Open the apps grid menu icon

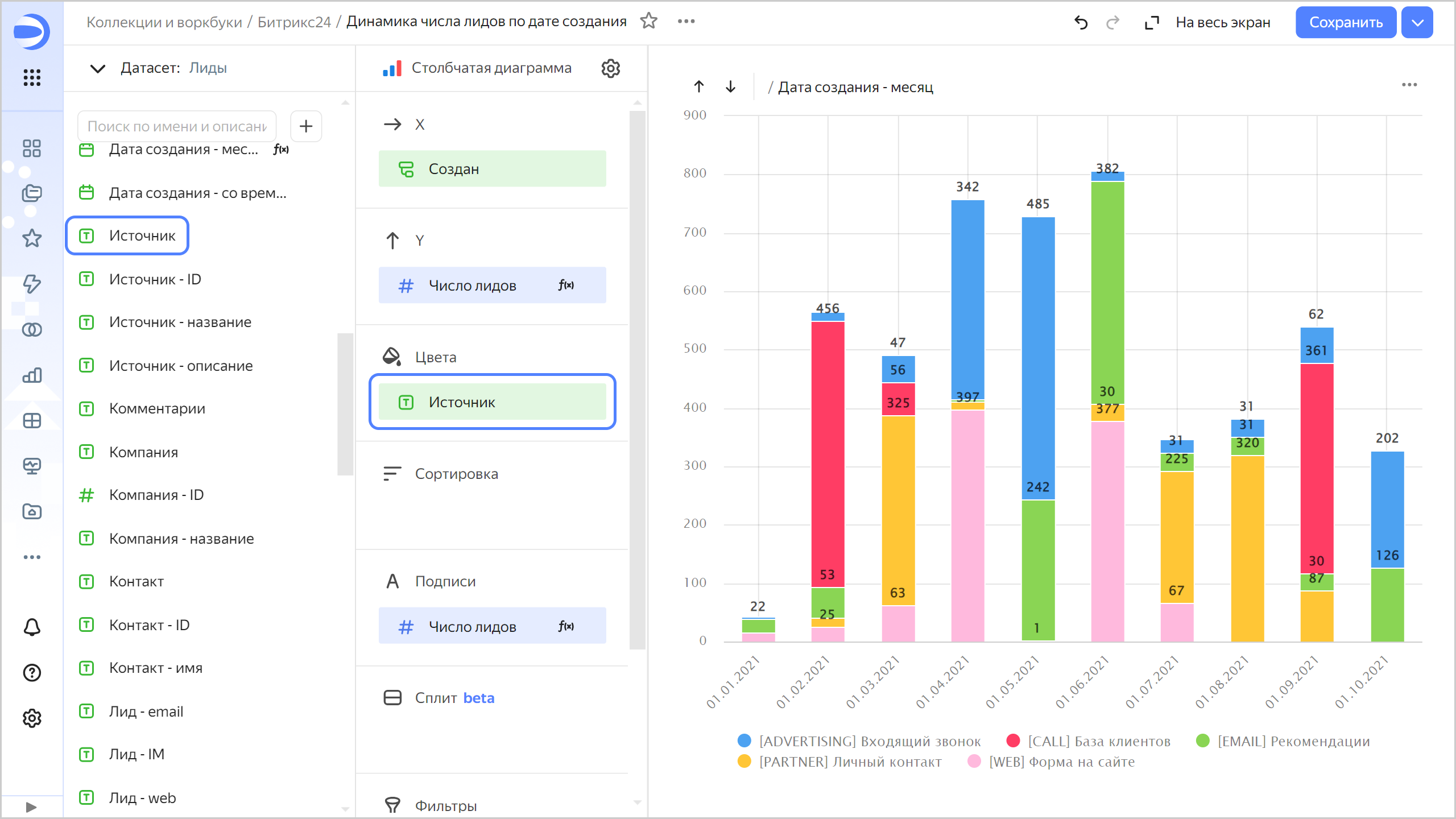32,77
